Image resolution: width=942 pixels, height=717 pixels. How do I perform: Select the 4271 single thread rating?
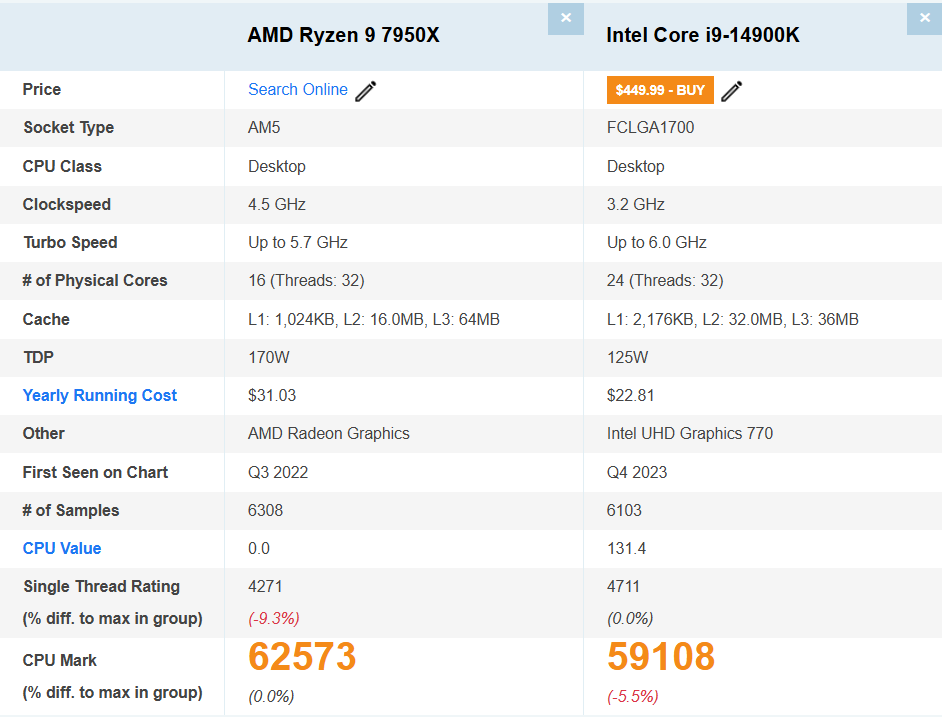[265, 587]
